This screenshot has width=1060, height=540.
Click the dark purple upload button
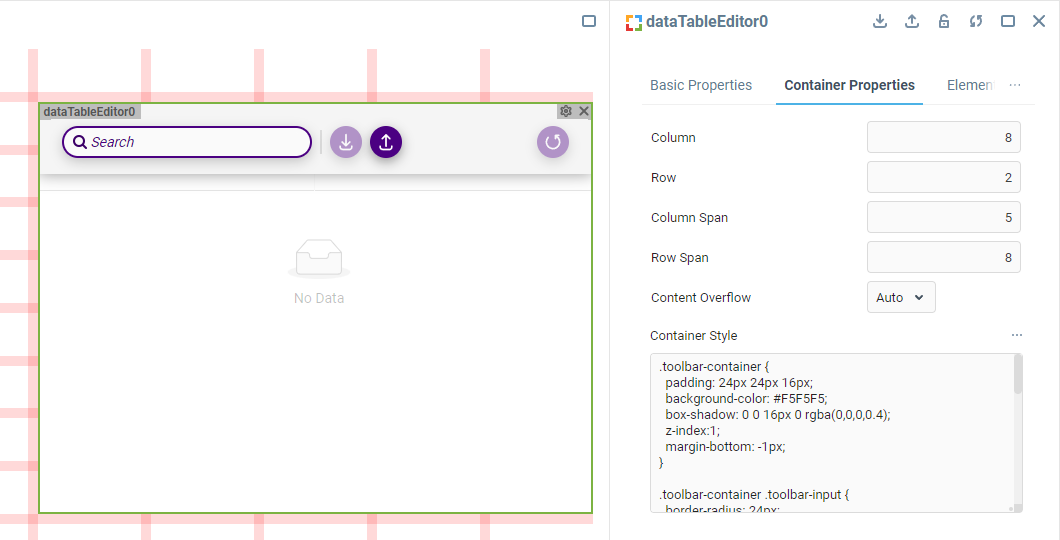(386, 142)
